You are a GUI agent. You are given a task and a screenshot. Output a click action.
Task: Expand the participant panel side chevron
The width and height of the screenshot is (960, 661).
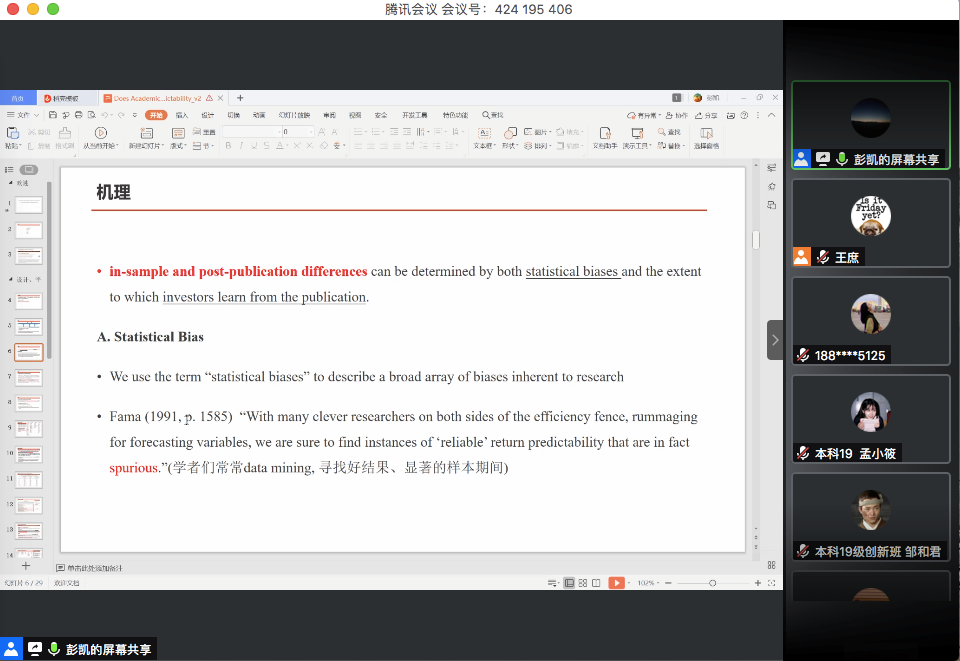[775, 340]
